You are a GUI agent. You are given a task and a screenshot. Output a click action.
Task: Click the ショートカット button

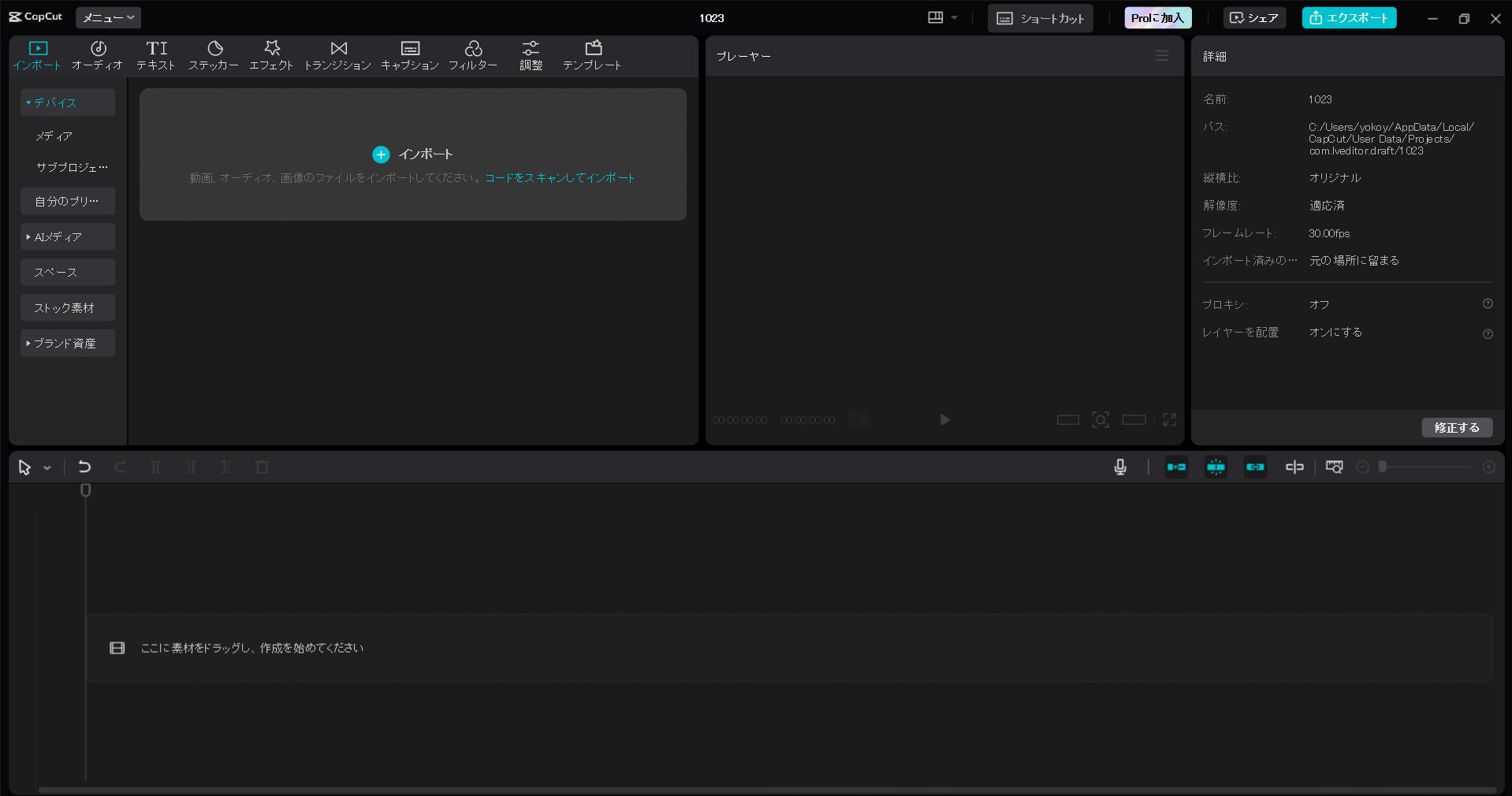[1041, 18]
